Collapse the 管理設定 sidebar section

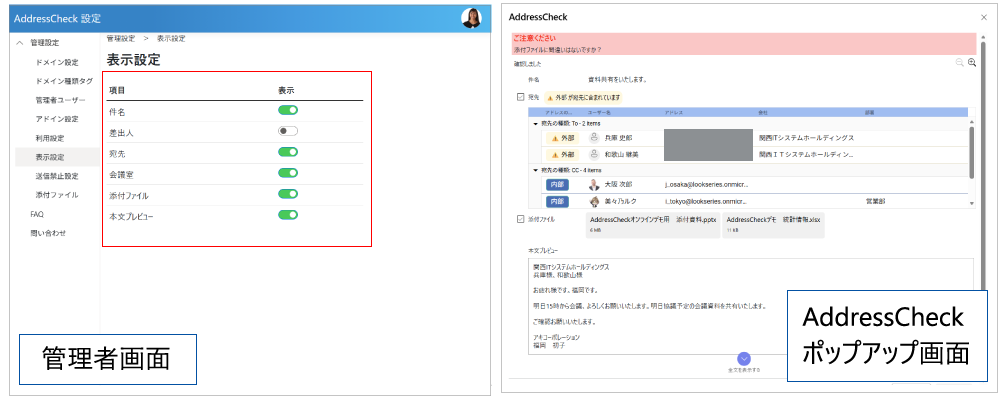tap(19, 43)
